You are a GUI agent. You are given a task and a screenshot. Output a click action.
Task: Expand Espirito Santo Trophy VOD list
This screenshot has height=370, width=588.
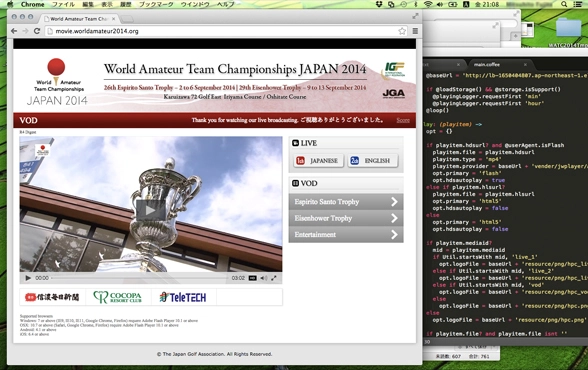point(346,202)
